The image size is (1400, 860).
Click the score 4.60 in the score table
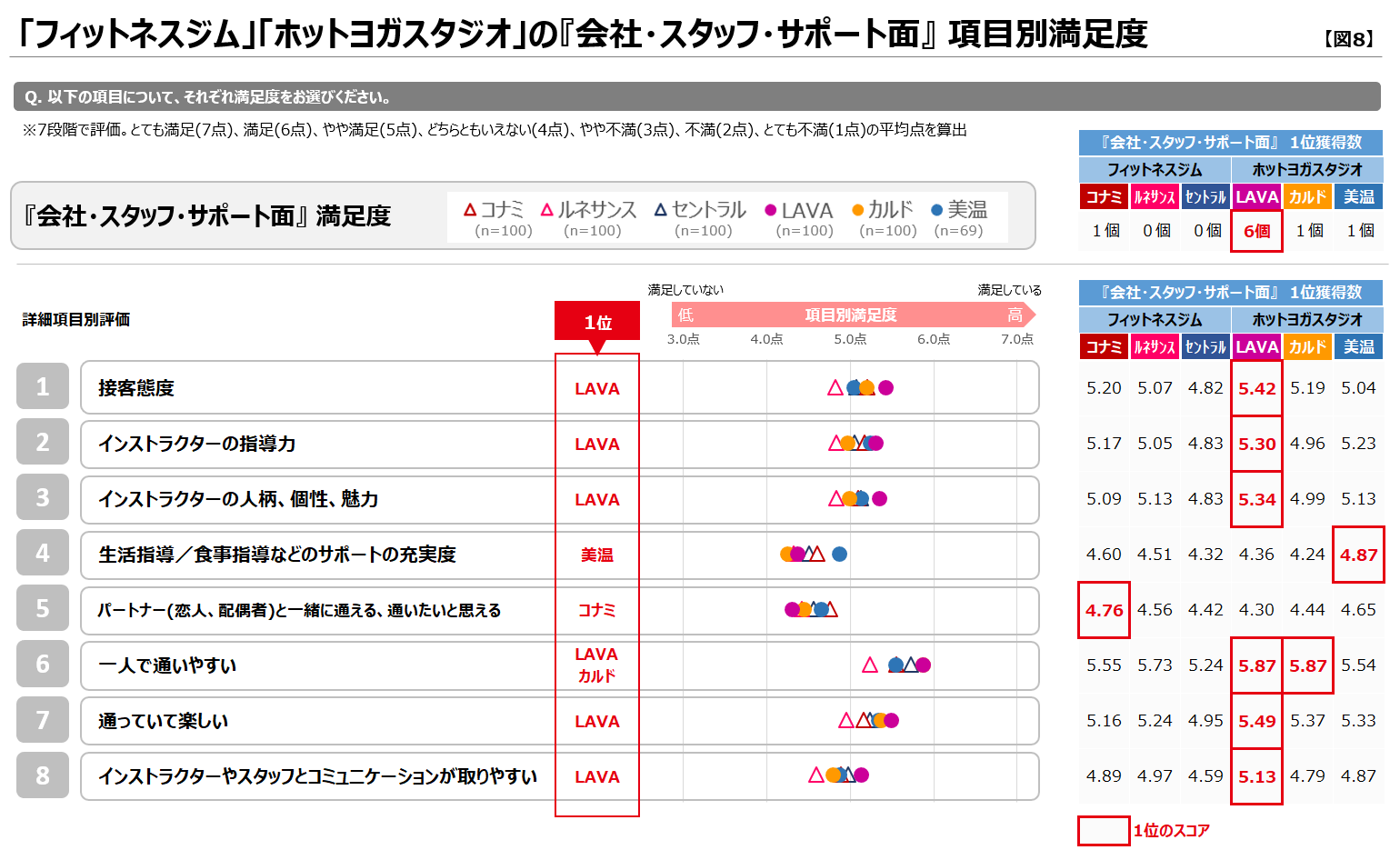tap(1105, 555)
